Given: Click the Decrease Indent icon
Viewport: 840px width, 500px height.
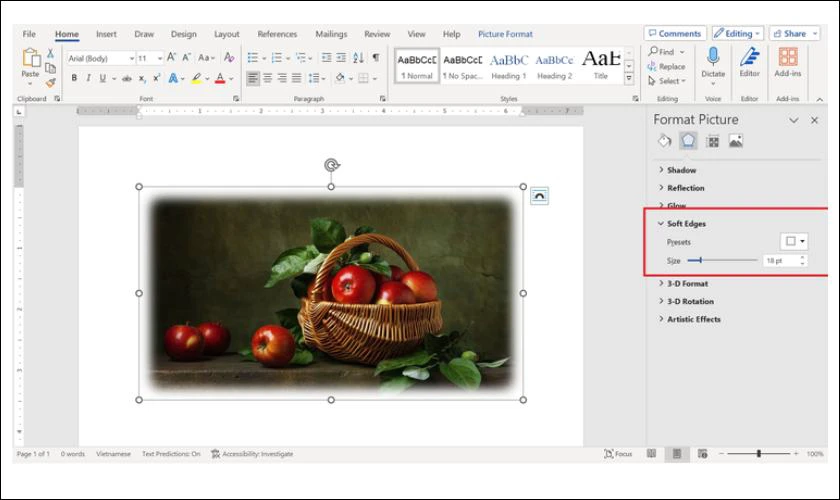Looking at the screenshot, I should pos(326,57).
